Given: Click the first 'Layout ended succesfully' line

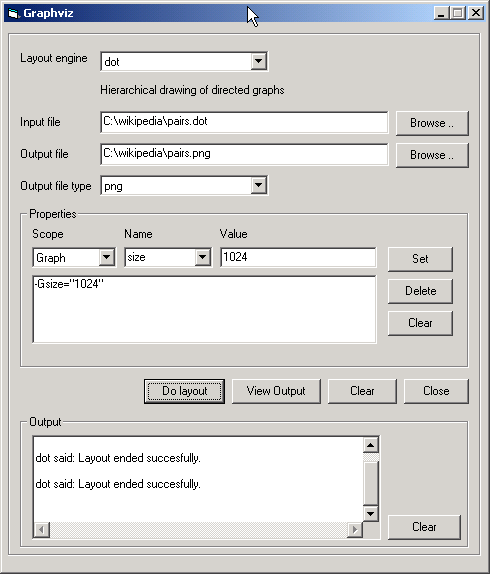Looking at the screenshot, I should click(x=118, y=458).
